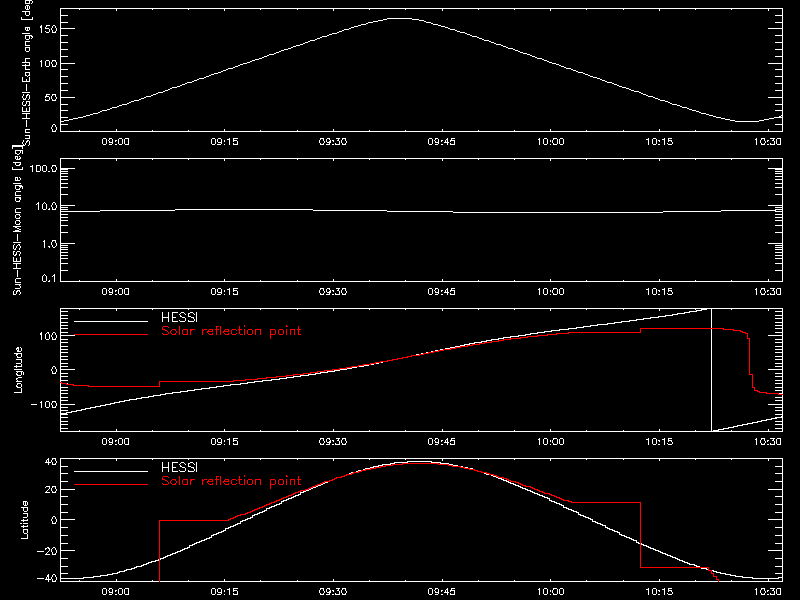Click the HESSI legend label in Latitude plot
The image size is (800, 600).
tap(179, 467)
